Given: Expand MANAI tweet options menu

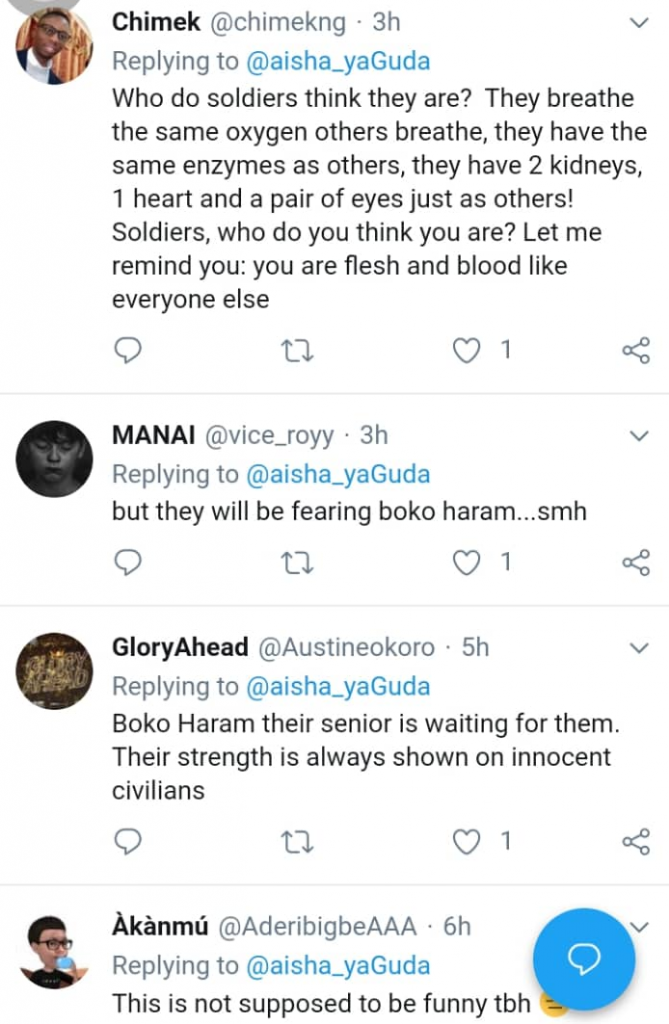Looking at the screenshot, I should point(639,435).
